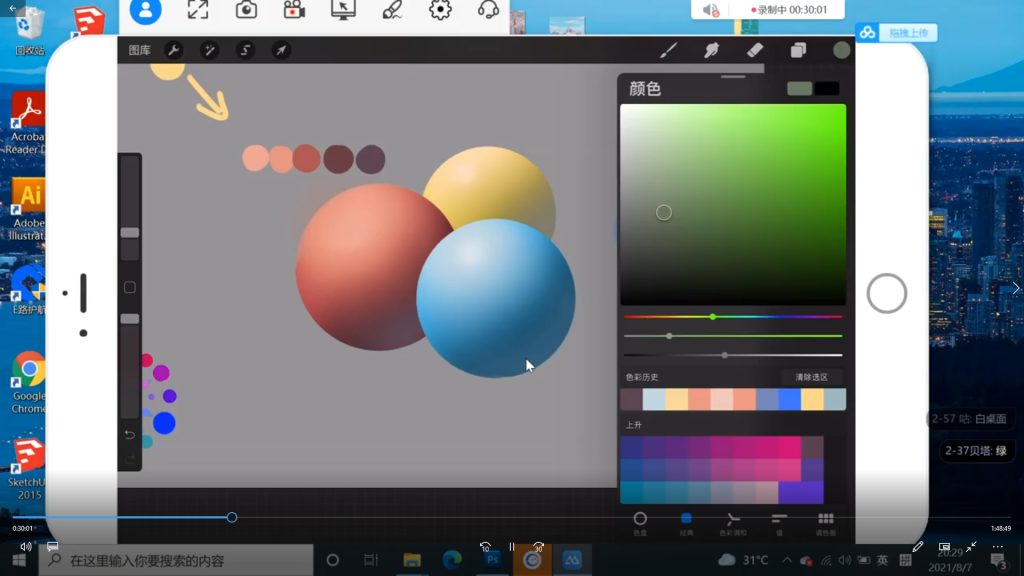The width and height of the screenshot is (1024, 576).
Task: Switch to the 色盘 disc tab
Action: [640, 521]
